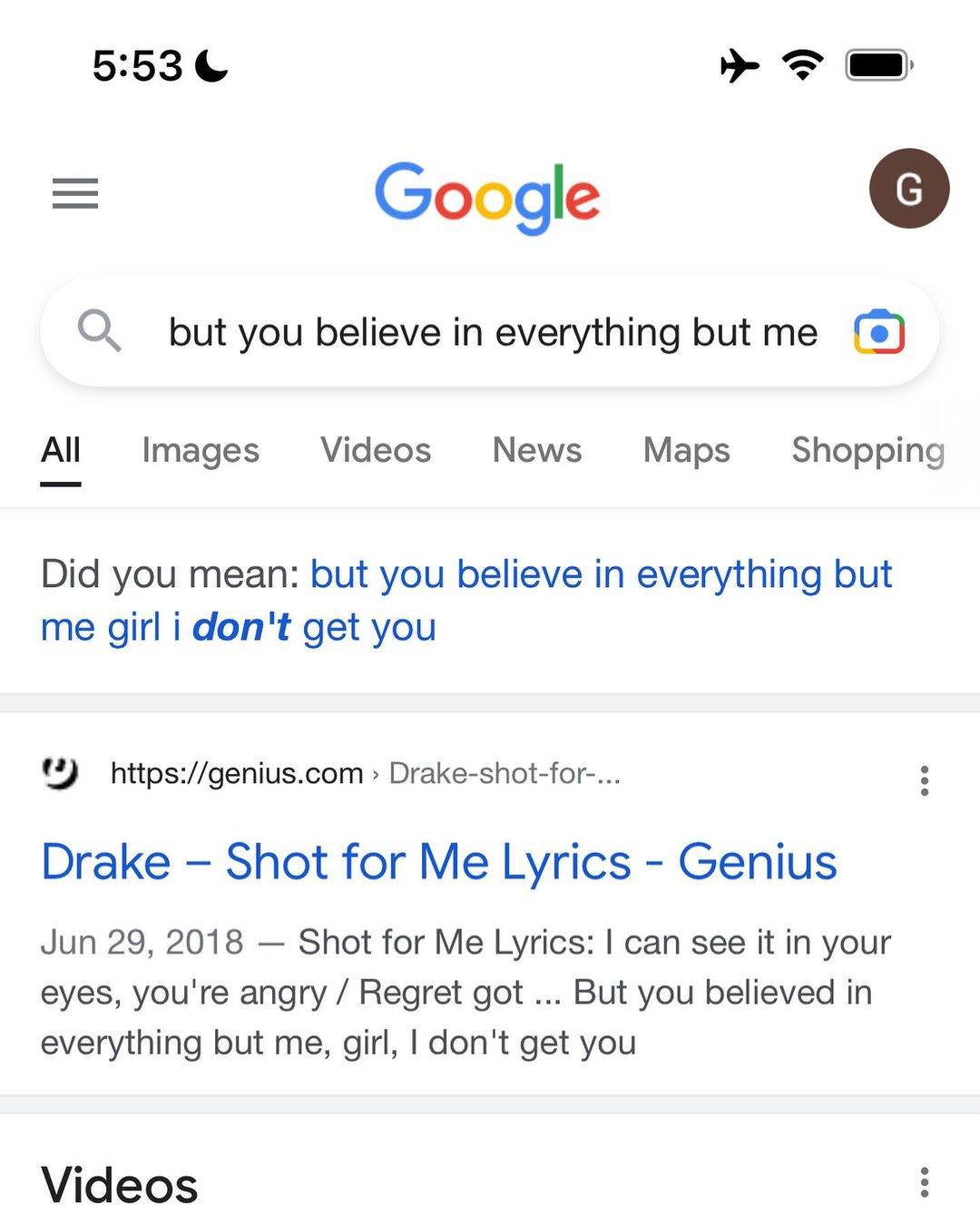
Task: Open the G account profile avatar
Action: [908, 189]
